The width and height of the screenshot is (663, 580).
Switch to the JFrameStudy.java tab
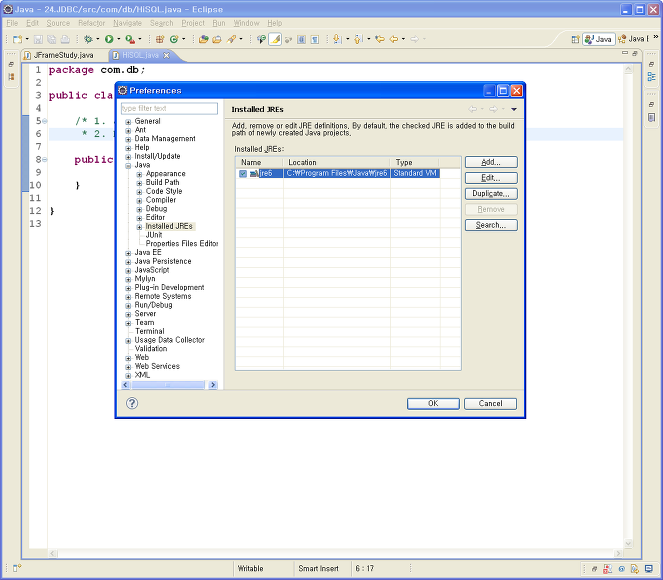(x=59, y=55)
